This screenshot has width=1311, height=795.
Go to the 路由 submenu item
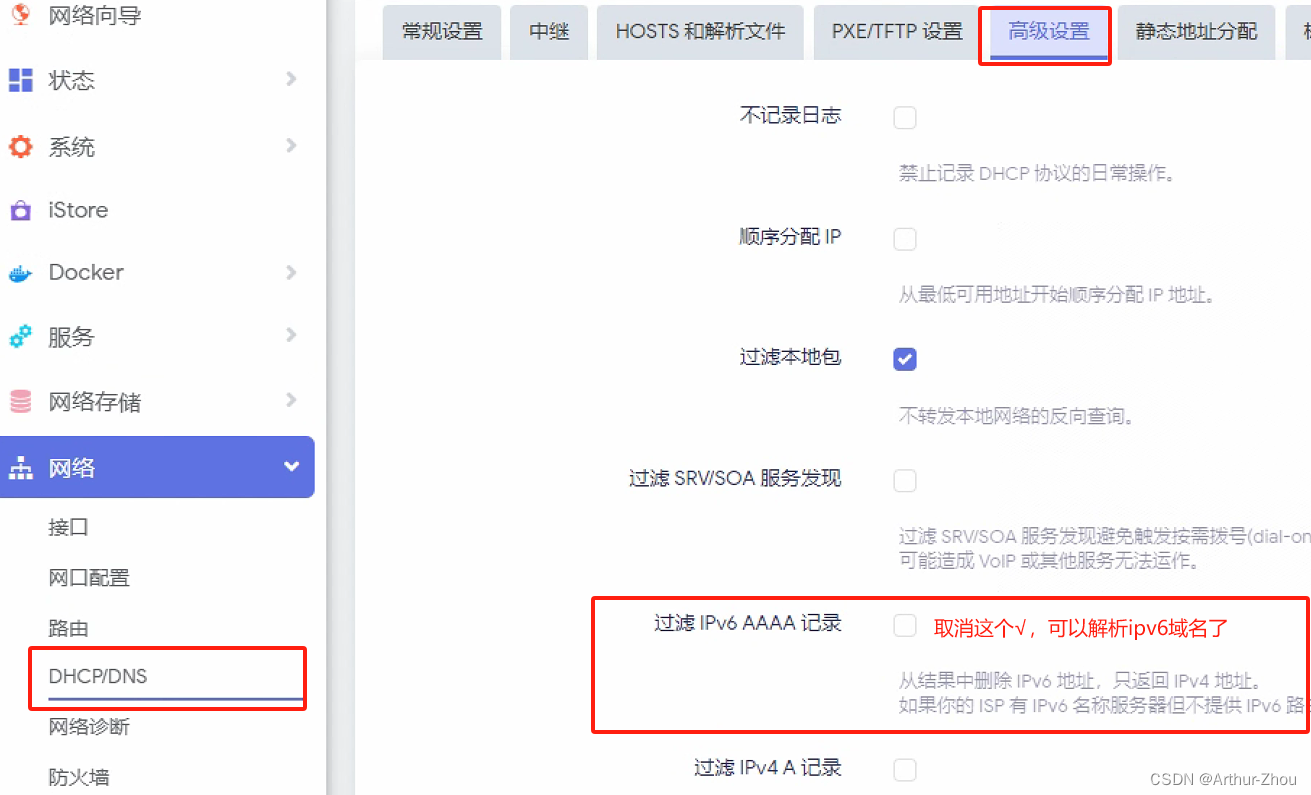click(69, 628)
